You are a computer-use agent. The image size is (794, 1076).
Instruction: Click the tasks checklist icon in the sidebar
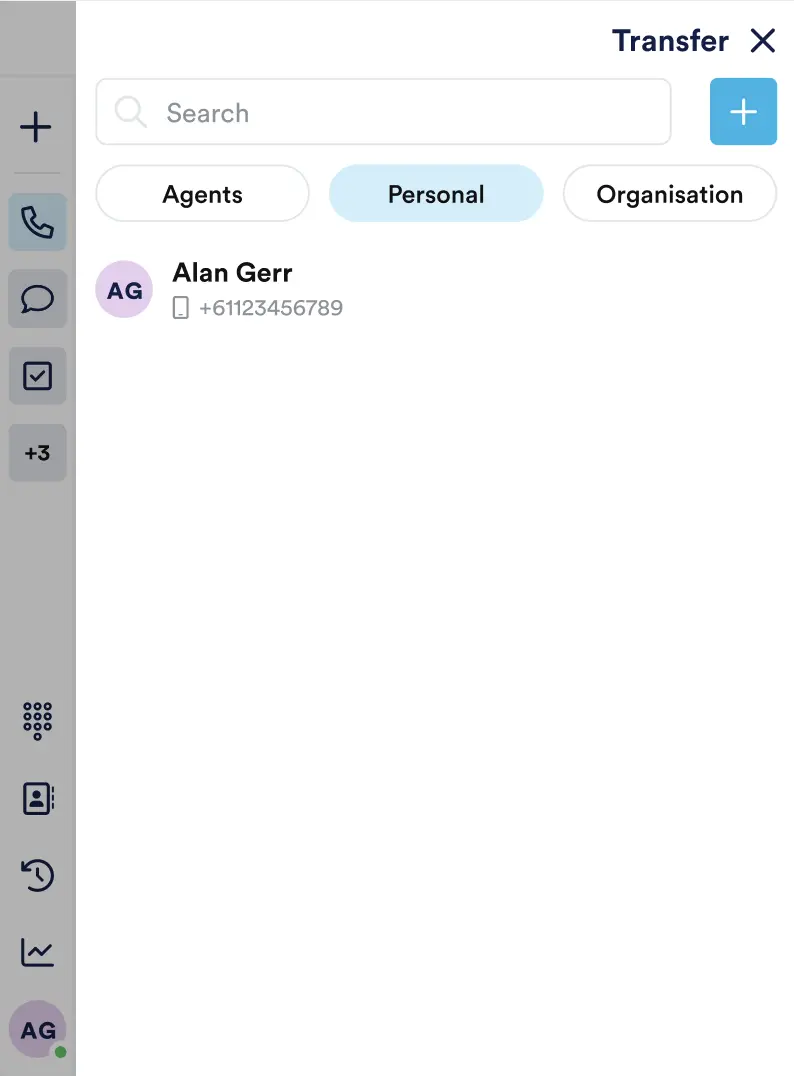pyautogui.click(x=37, y=375)
